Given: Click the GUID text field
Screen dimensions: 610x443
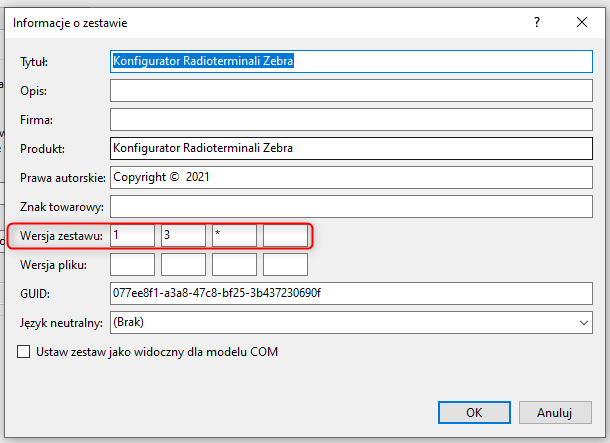Looking at the screenshot, I should pos(350,294).
